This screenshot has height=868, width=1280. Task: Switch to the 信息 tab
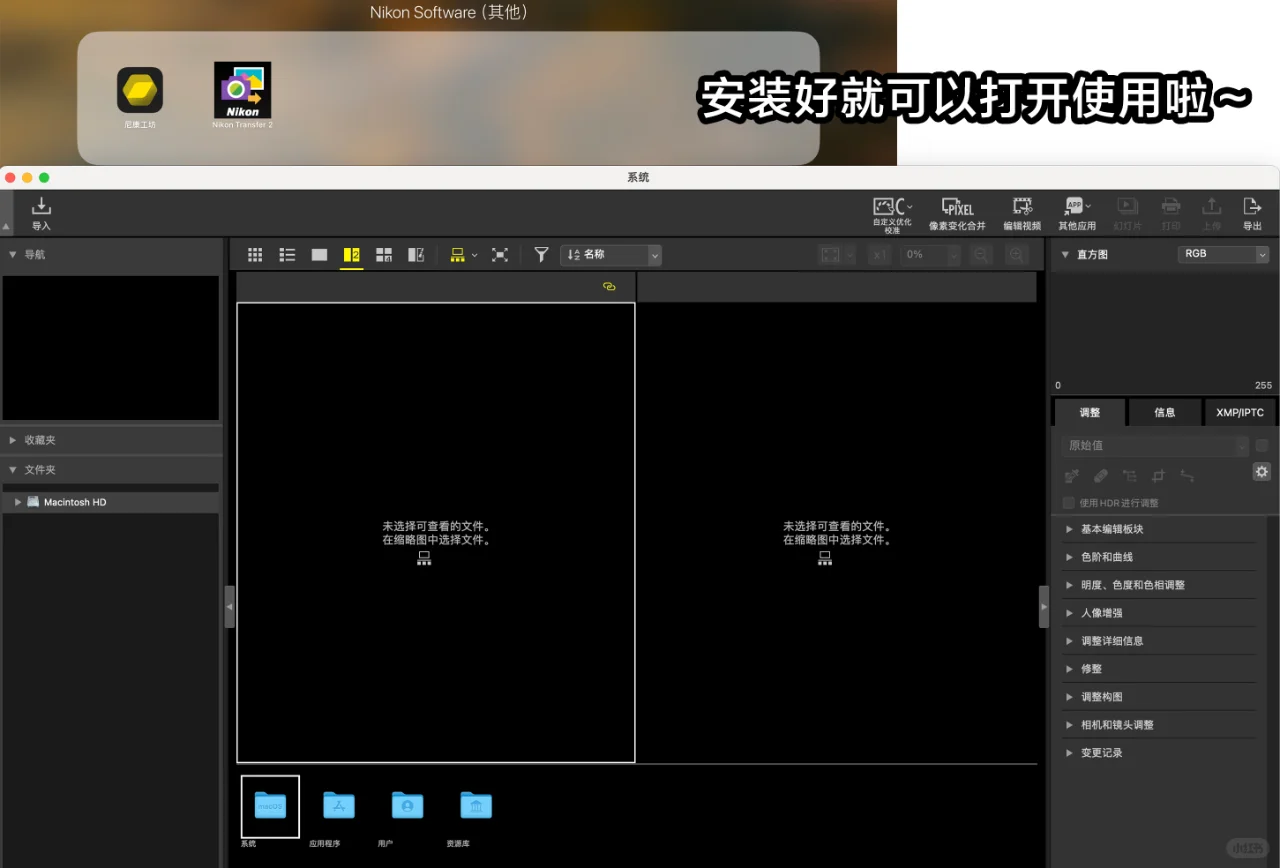tap(1164, 411)
